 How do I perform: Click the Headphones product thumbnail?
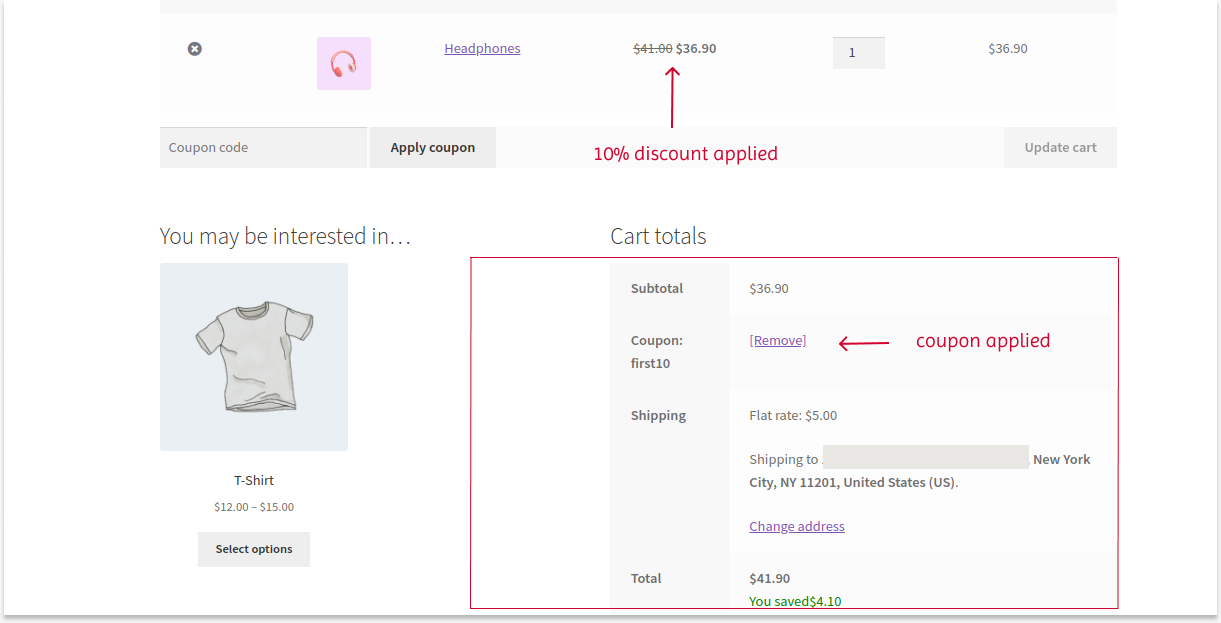343,63
